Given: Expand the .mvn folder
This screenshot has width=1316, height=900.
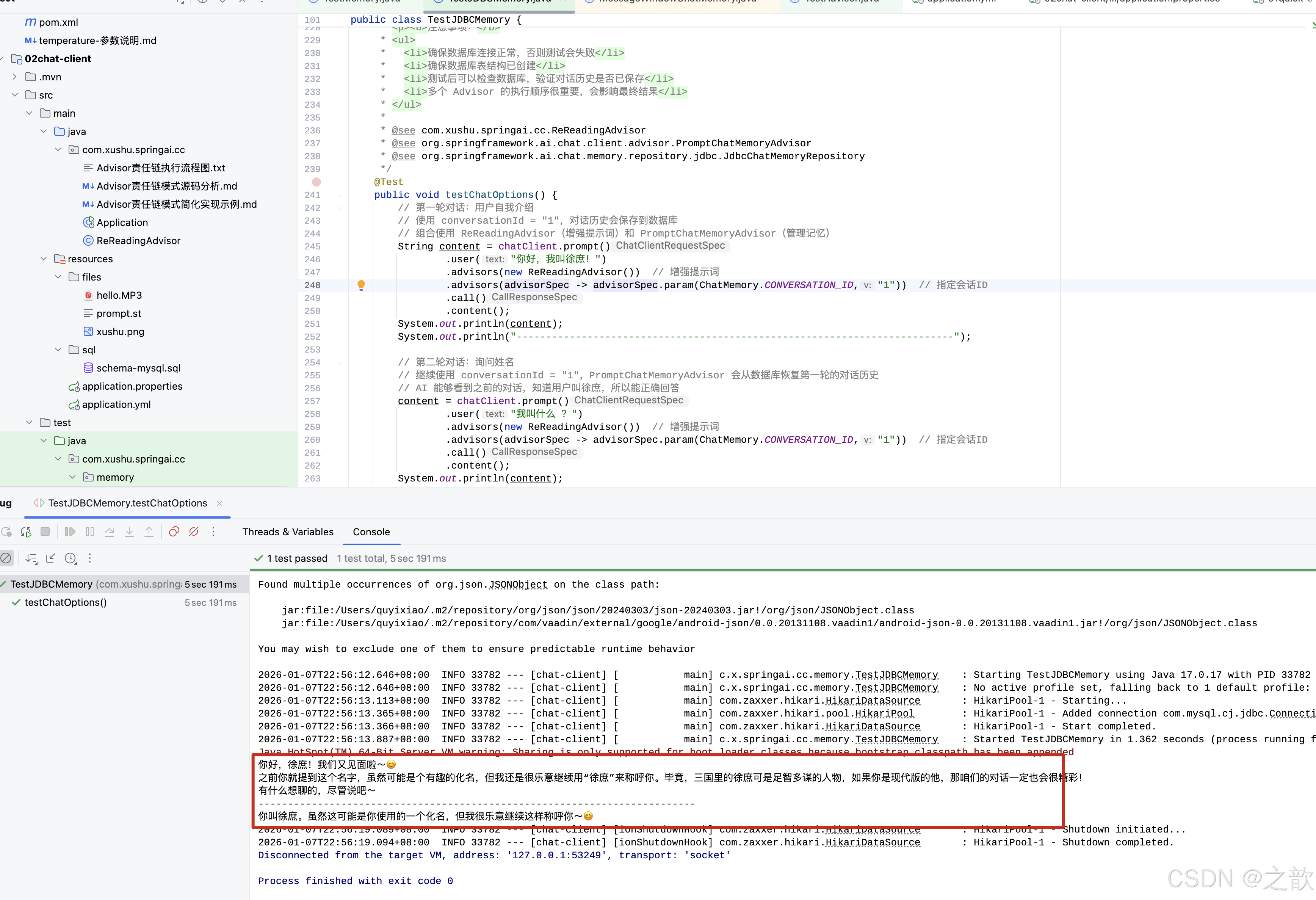Looking at the screenshot, I should point(15,77).
